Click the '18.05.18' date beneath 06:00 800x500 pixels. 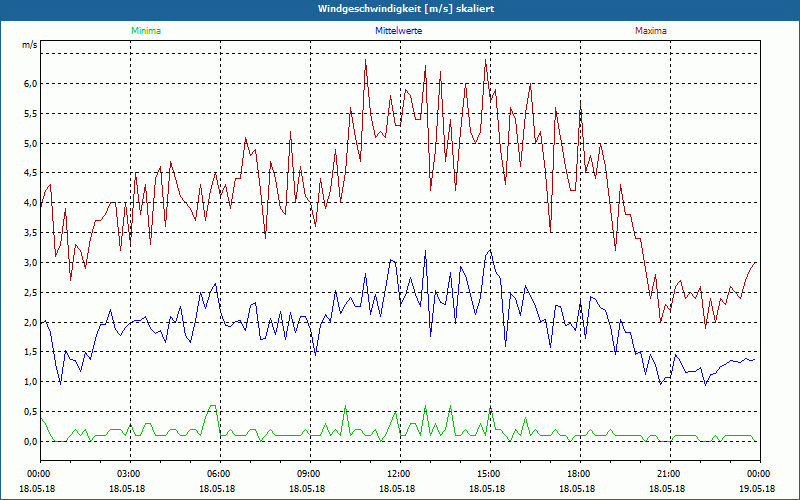coord(217,488)
